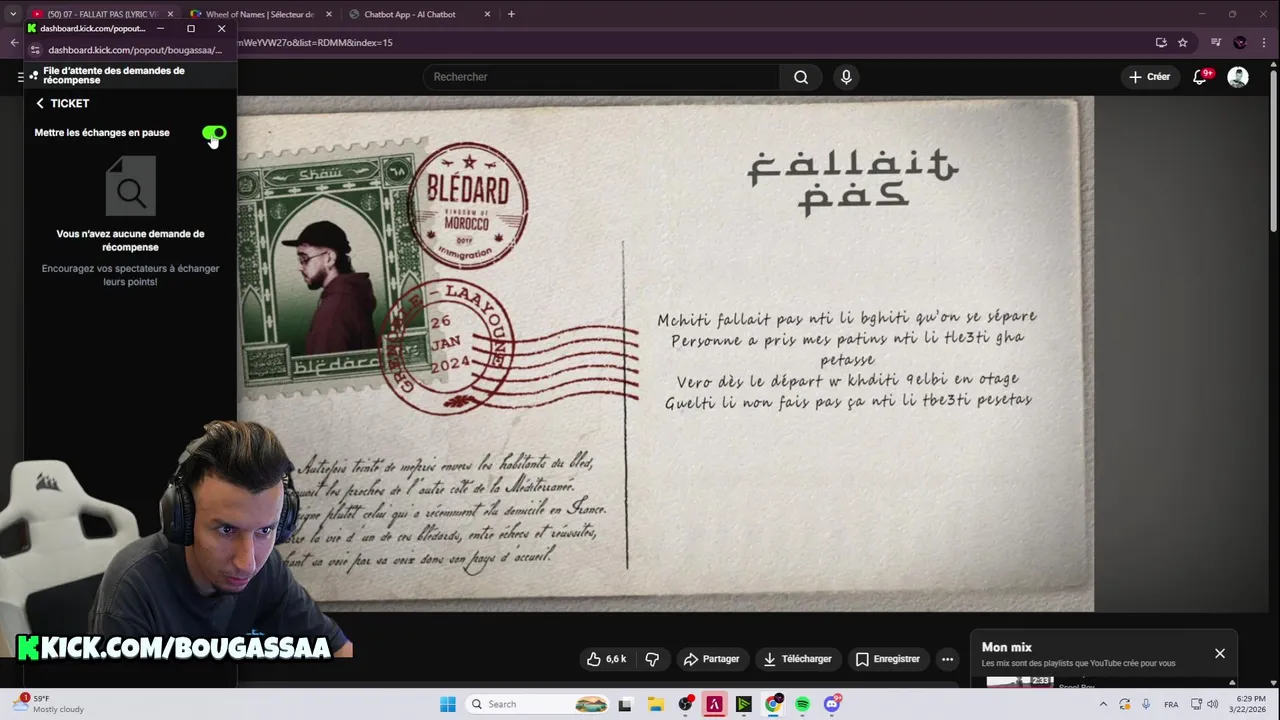This screenshot has height=720, width=1280.
Task: Expand the tab search dropdown
Action: click(12, 14)
